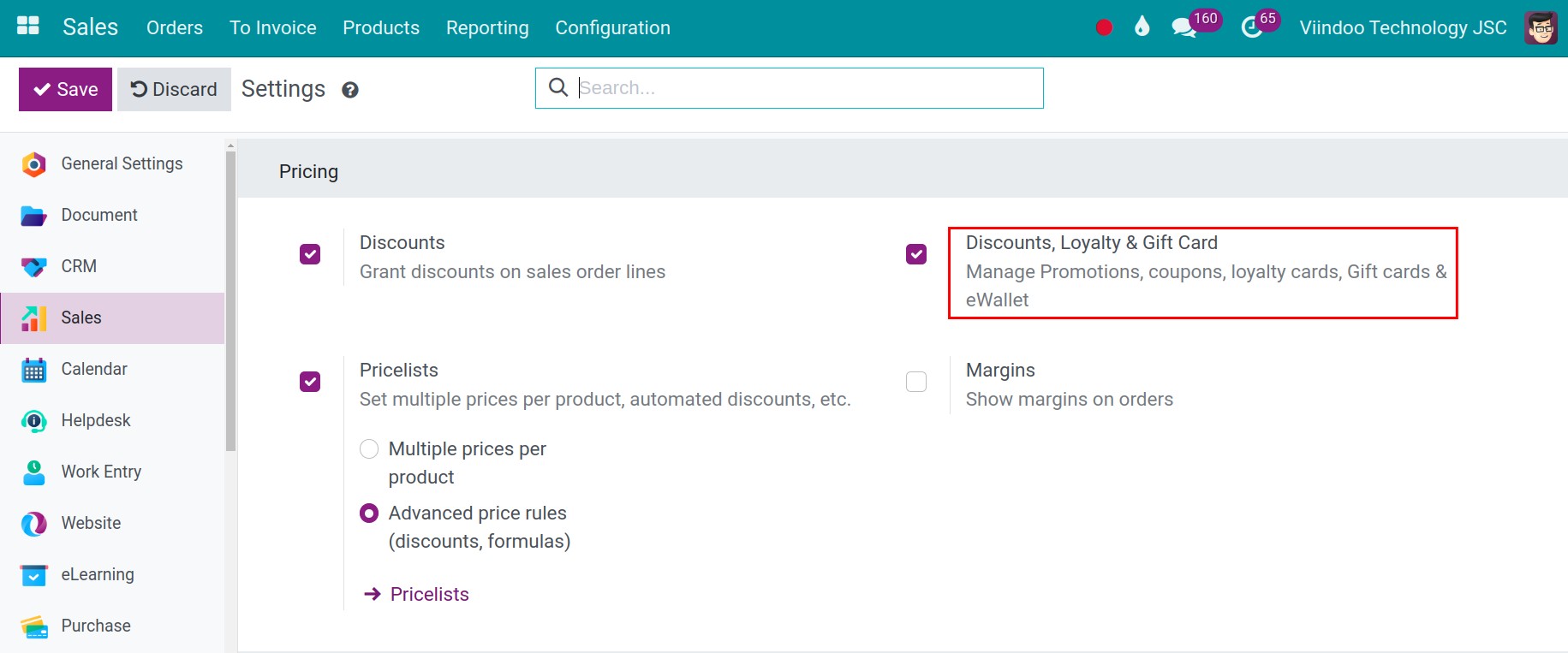The image size is (1568, 653).
Task: Open eLearning settings section
Action: [112, 574]
